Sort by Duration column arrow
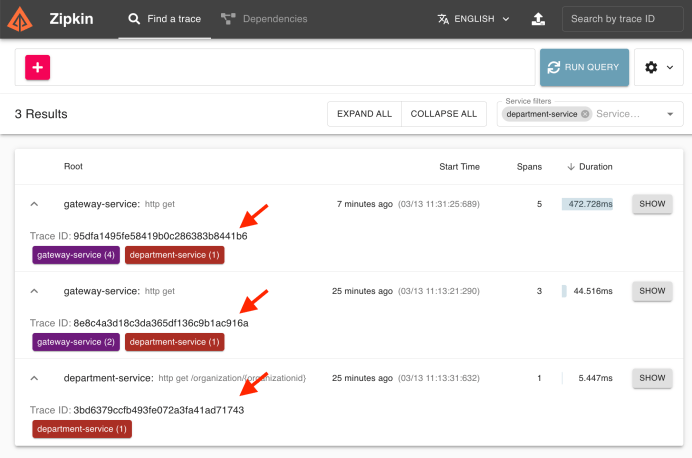 click(571, 167)
